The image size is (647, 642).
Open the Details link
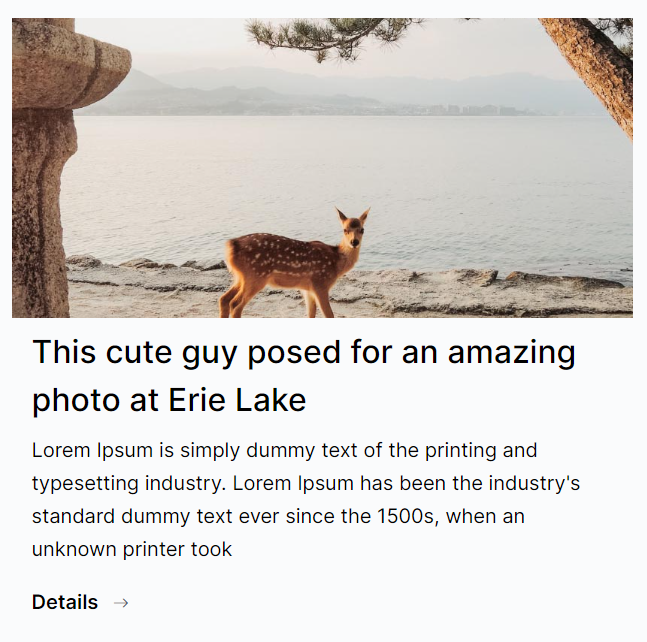click(65, 603)
